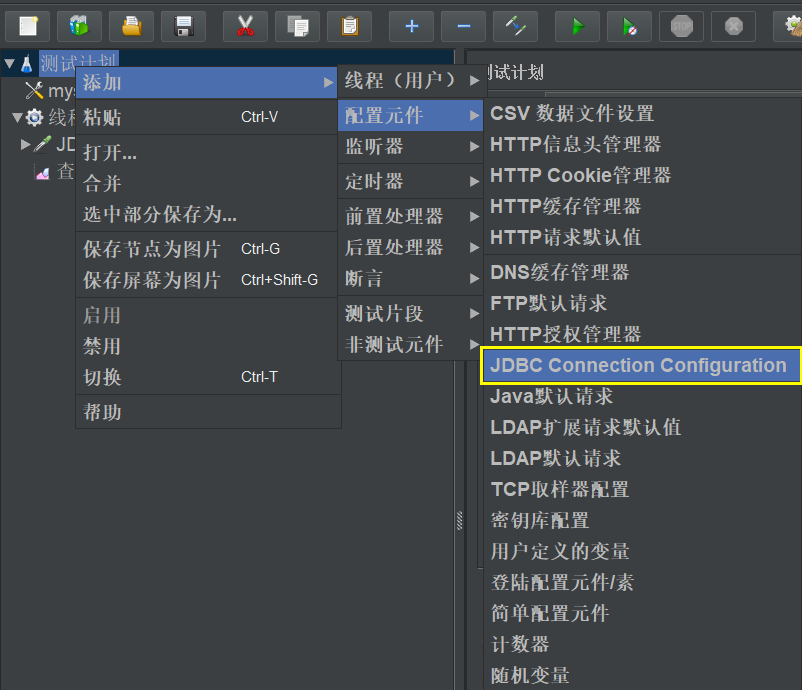Open the 断言 submenu

(410, 279)
